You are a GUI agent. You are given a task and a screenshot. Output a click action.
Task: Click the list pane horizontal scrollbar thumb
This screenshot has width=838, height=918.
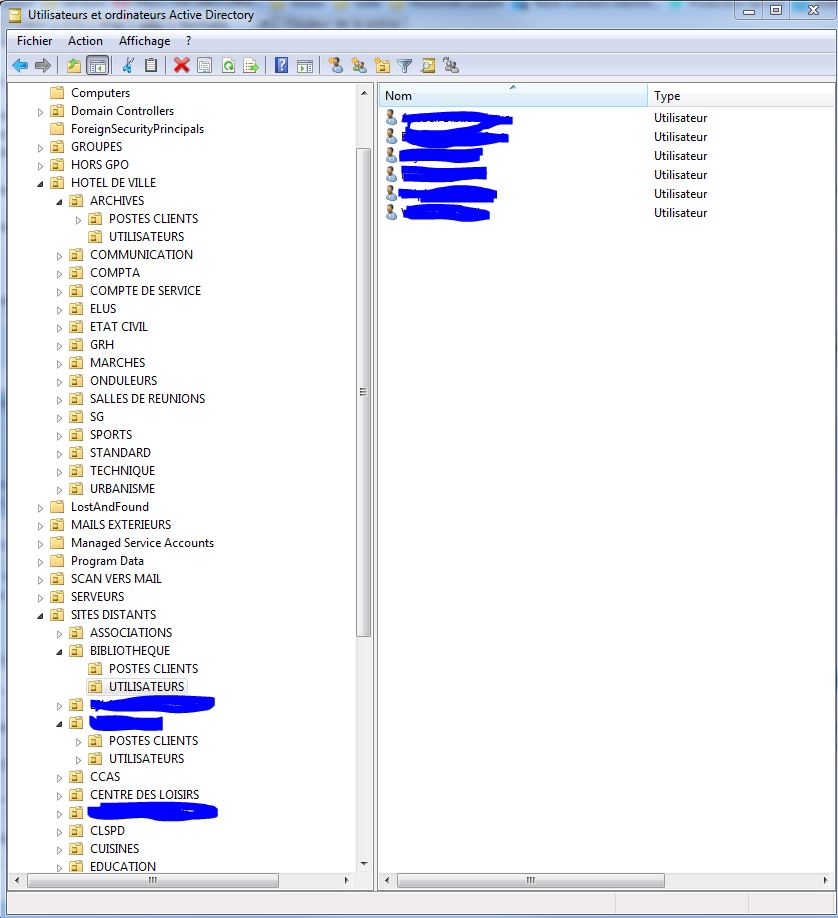pos(531,881)
